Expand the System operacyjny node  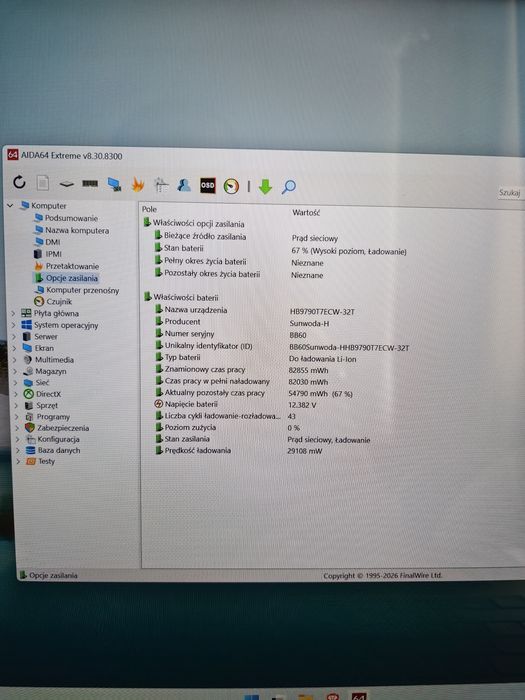pos(14,325)
